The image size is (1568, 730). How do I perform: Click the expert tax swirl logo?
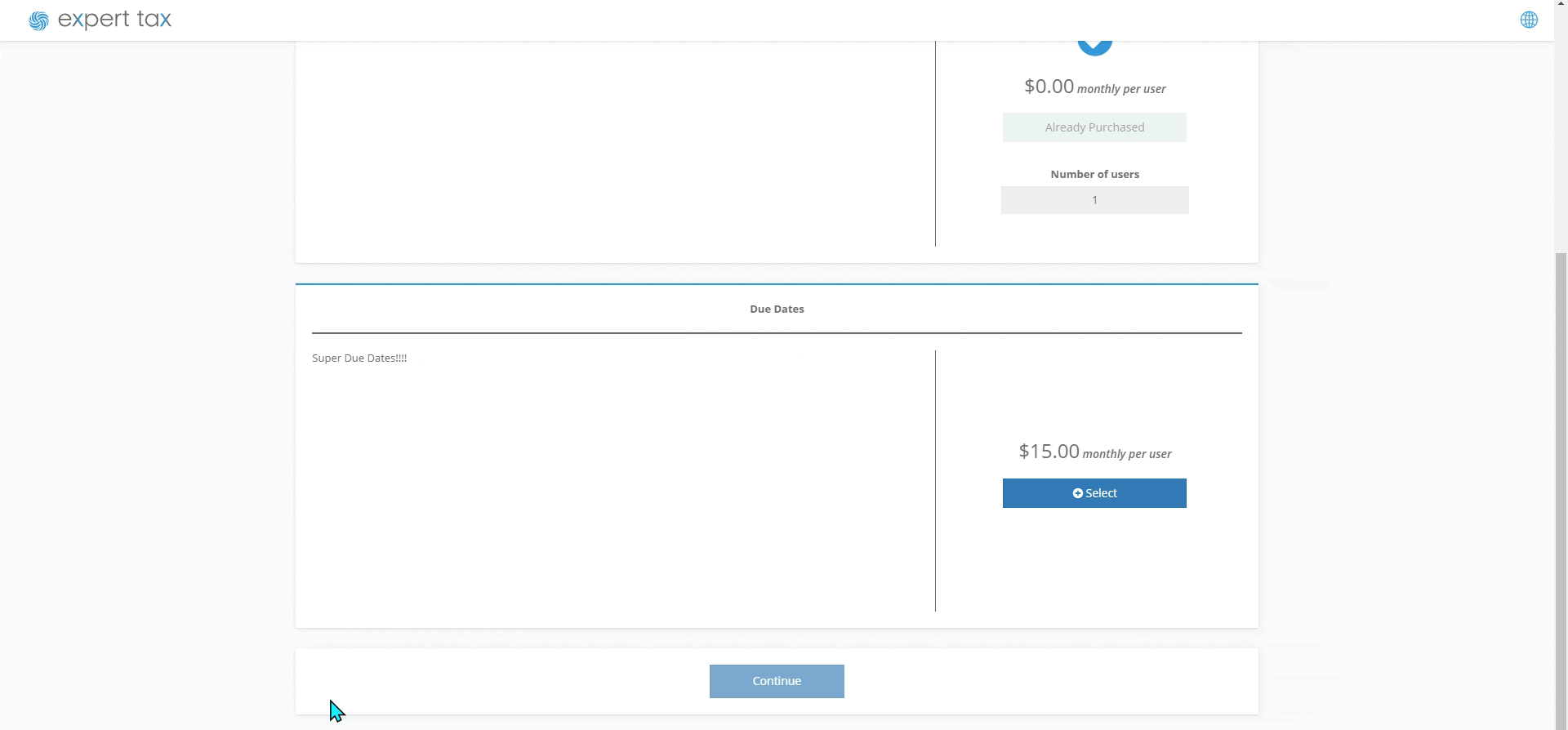click(x=38, y=20)
